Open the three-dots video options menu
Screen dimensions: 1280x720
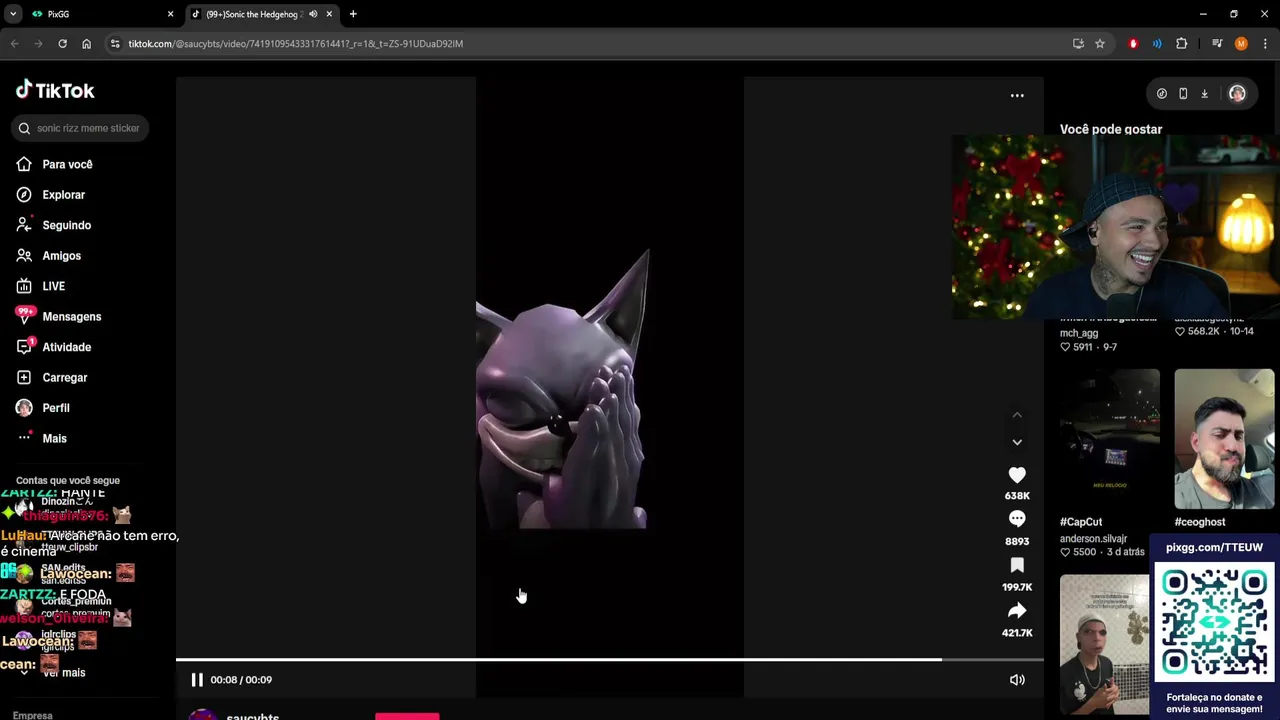tap(1017, 95)
